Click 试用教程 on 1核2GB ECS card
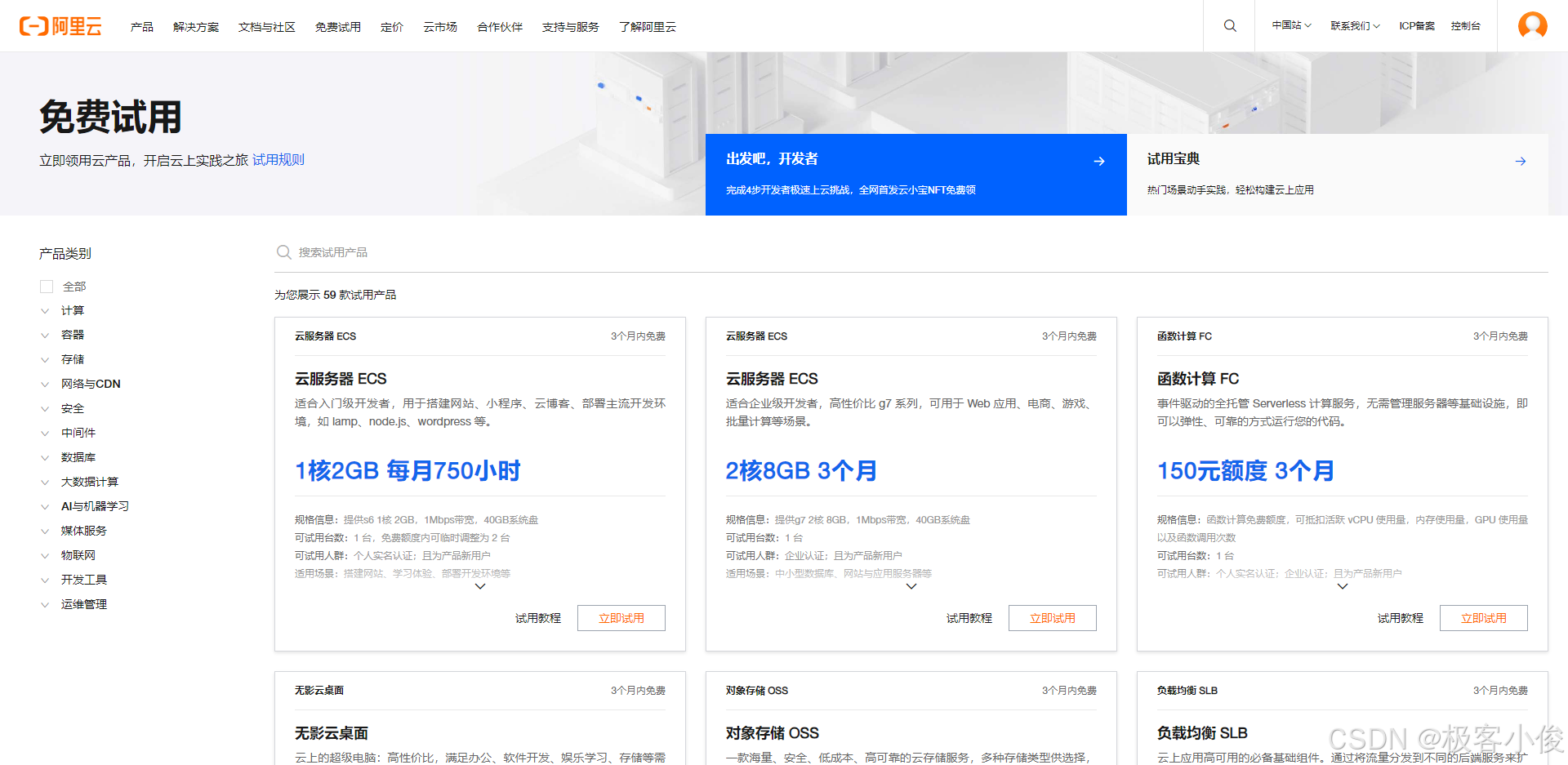Image resolution: width=1568 pixels, height=765 pixels. pos(538,618)
